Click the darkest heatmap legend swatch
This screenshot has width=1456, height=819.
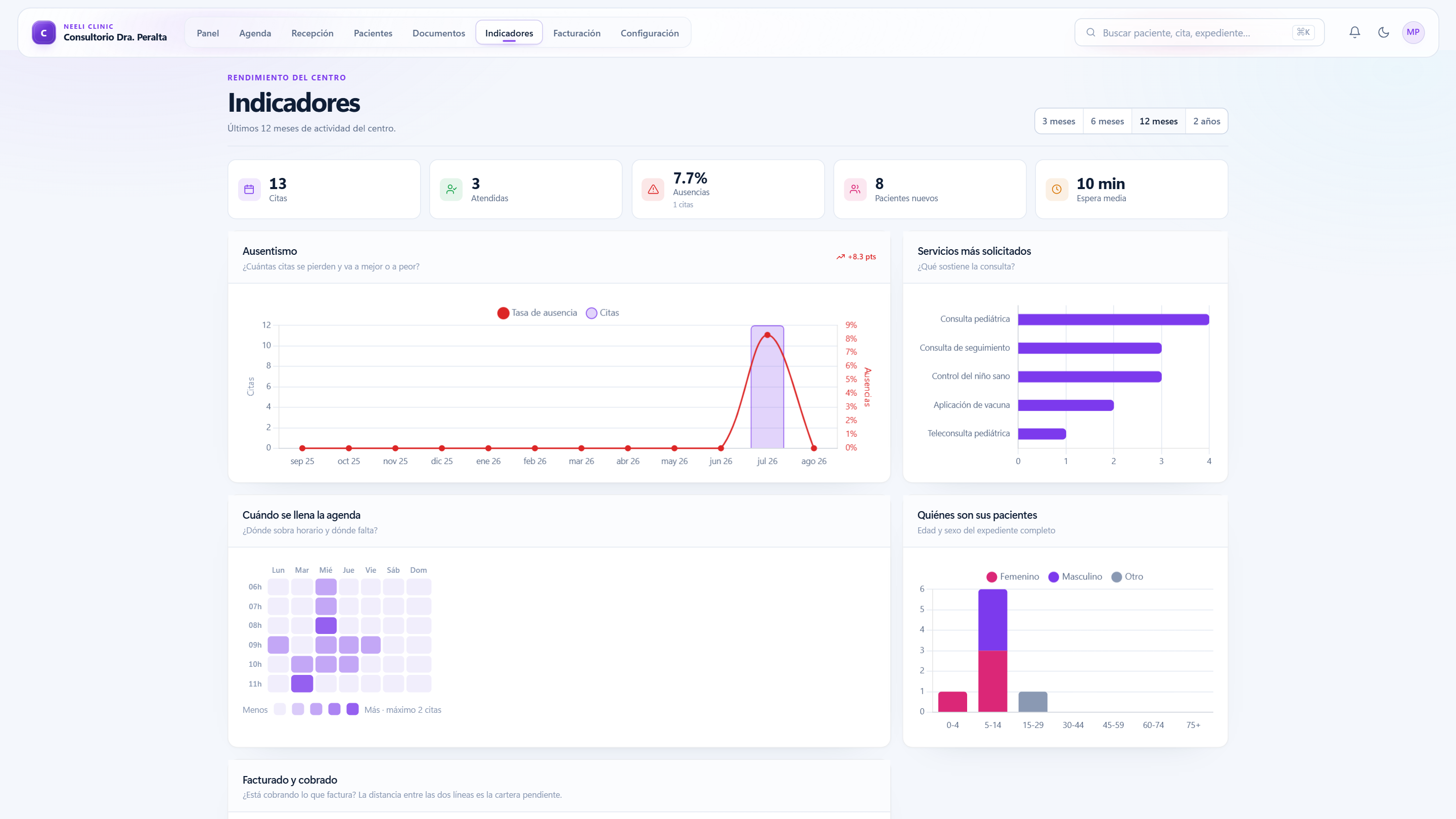click(353, 709)
